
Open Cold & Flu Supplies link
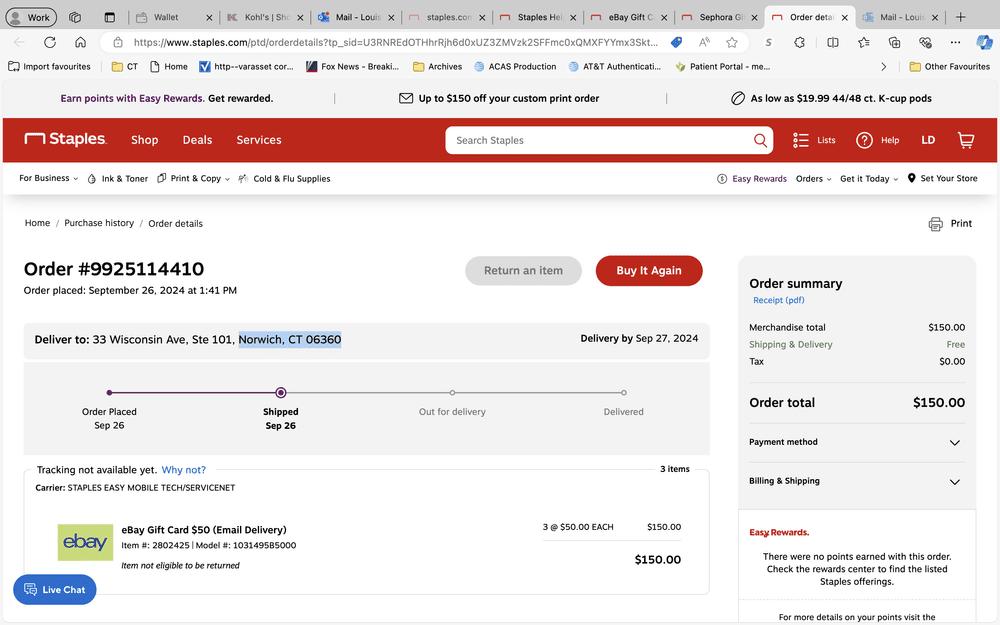pos(284,179)
